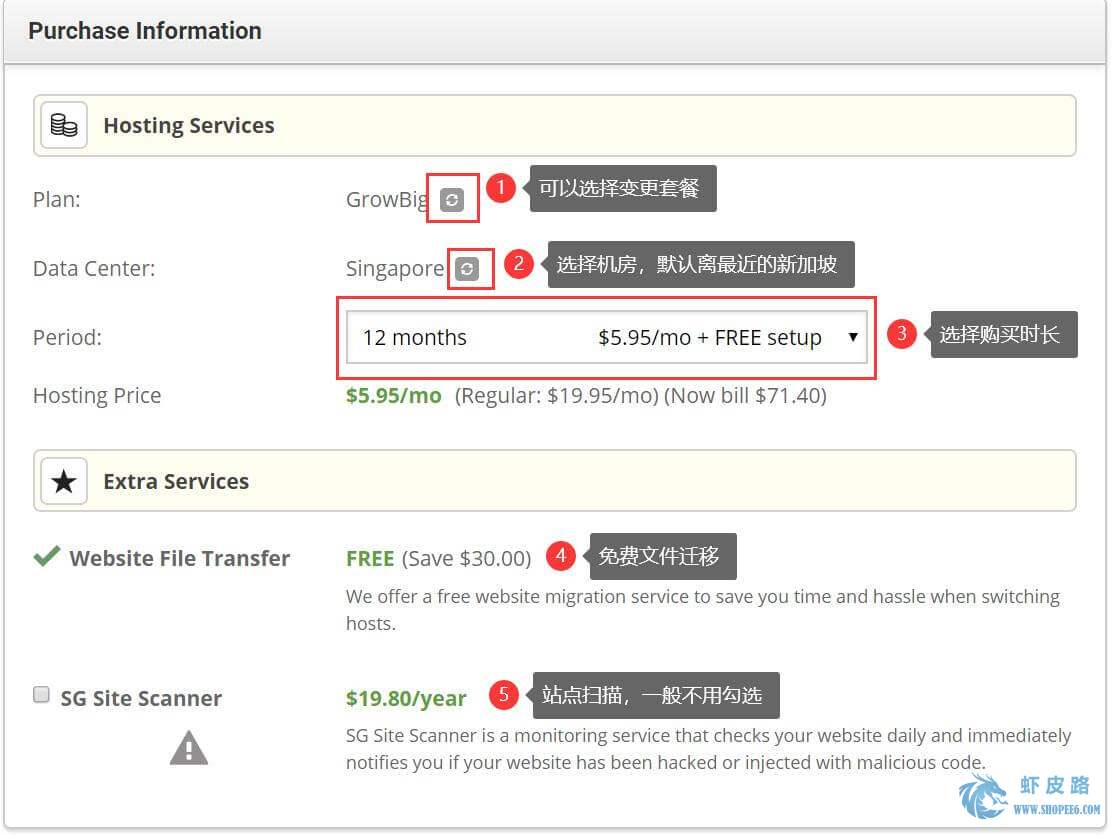Click the Purchase Information title
Viewport: 1117px width, 835px height.
click(x=145, y=31)
